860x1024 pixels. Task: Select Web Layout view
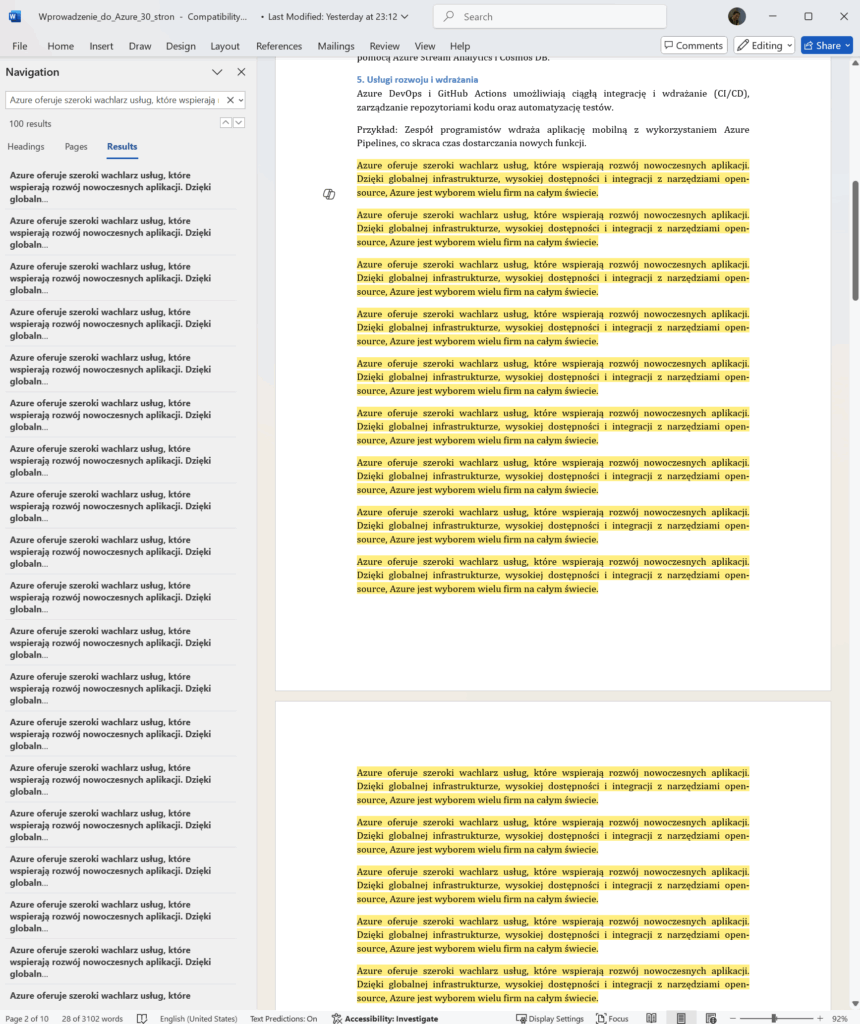(711, 1018)
